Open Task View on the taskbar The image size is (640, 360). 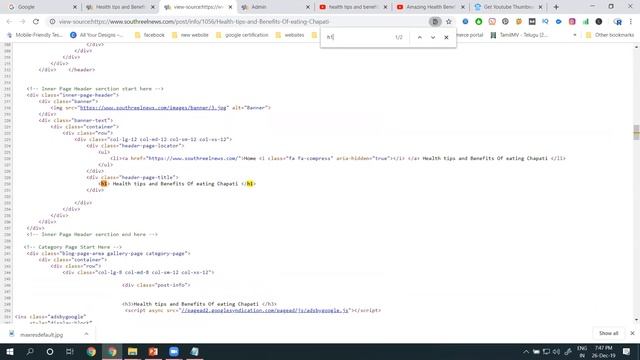tap(70, 351)
